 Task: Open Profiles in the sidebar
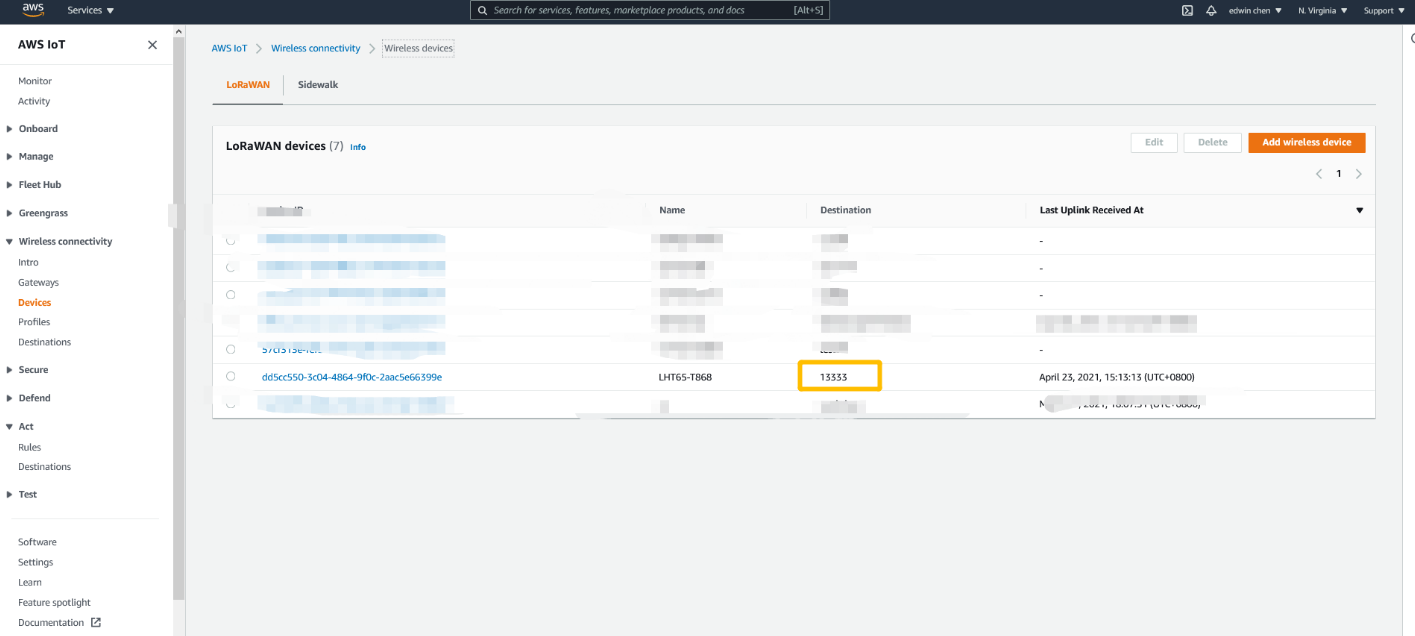point(34,322)
